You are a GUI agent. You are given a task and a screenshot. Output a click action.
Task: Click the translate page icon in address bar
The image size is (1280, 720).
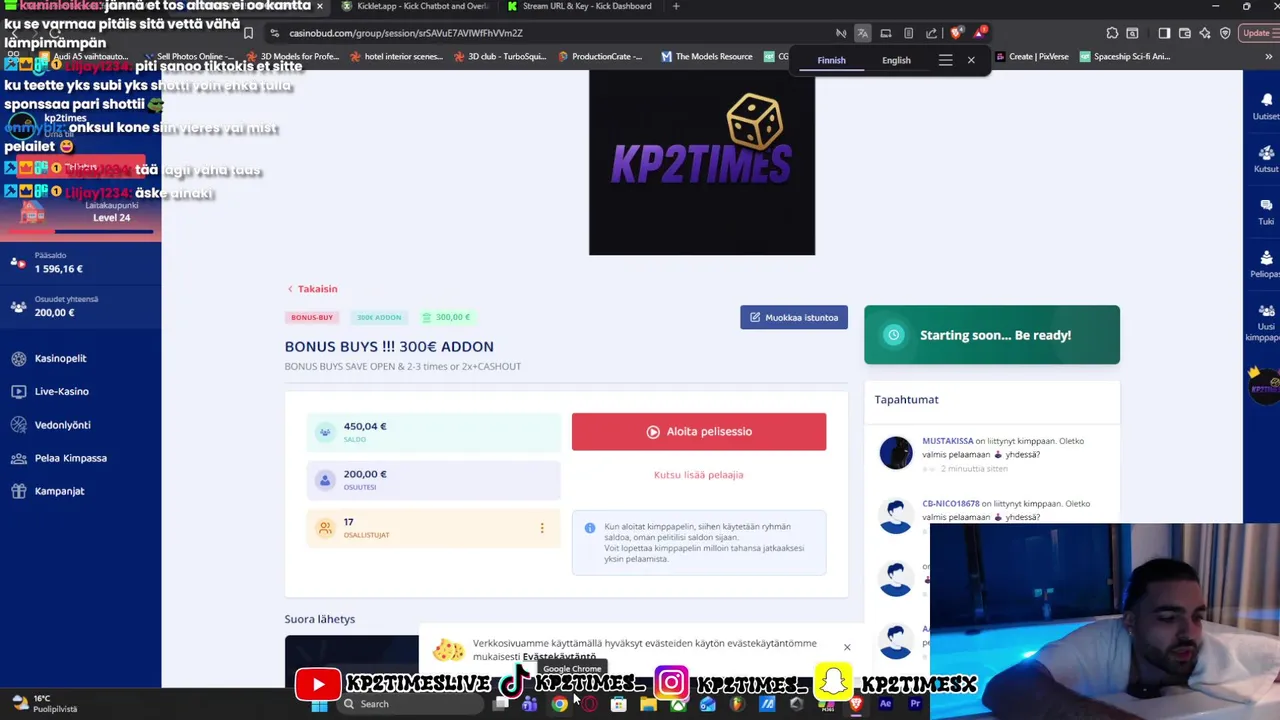point(862,33)
